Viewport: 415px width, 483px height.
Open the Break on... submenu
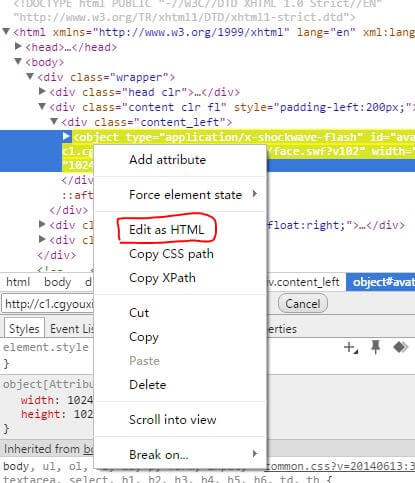[x=180, y=454]
